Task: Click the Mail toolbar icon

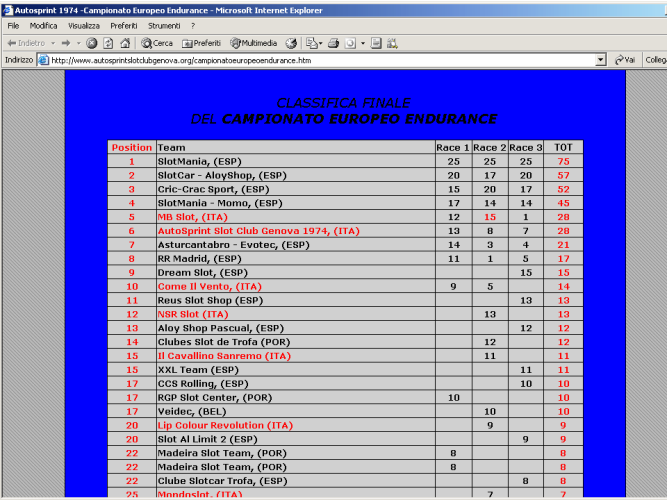Action: 311,43
